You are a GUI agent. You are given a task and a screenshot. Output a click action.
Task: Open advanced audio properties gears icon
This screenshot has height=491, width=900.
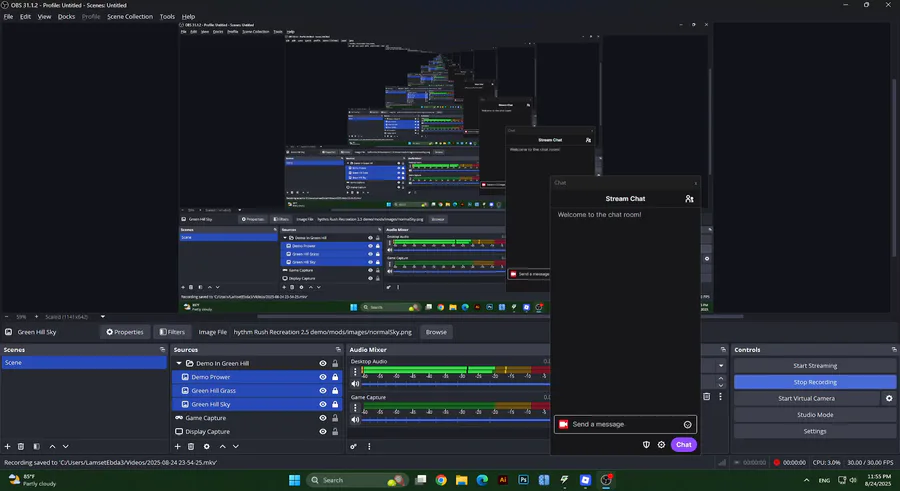(x=354, y=446)
